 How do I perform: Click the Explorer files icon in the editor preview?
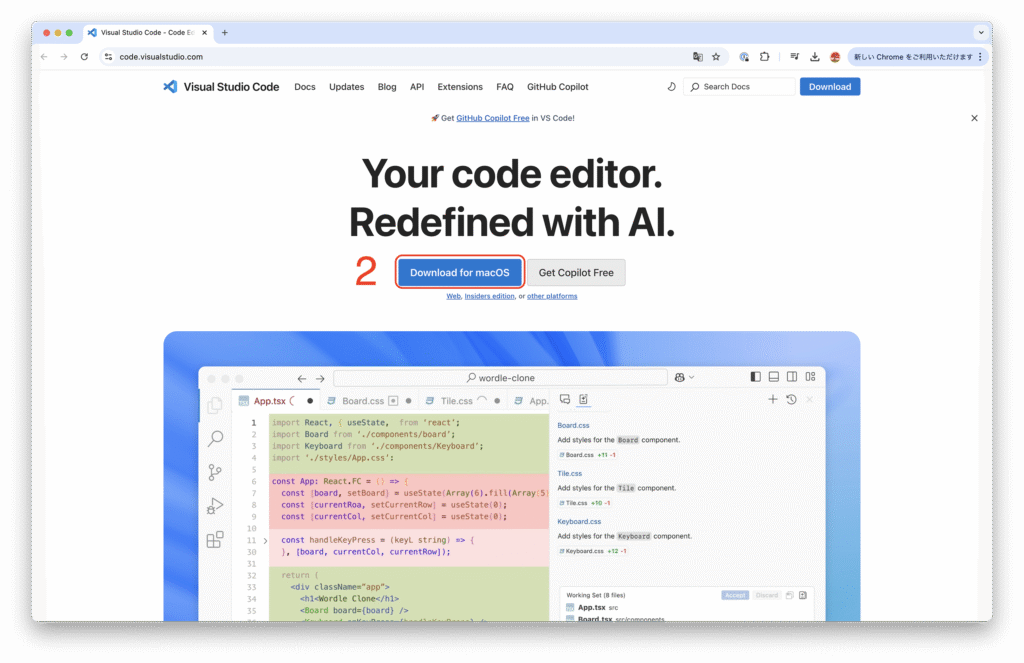pyautogui.click(x=215, y=405)
